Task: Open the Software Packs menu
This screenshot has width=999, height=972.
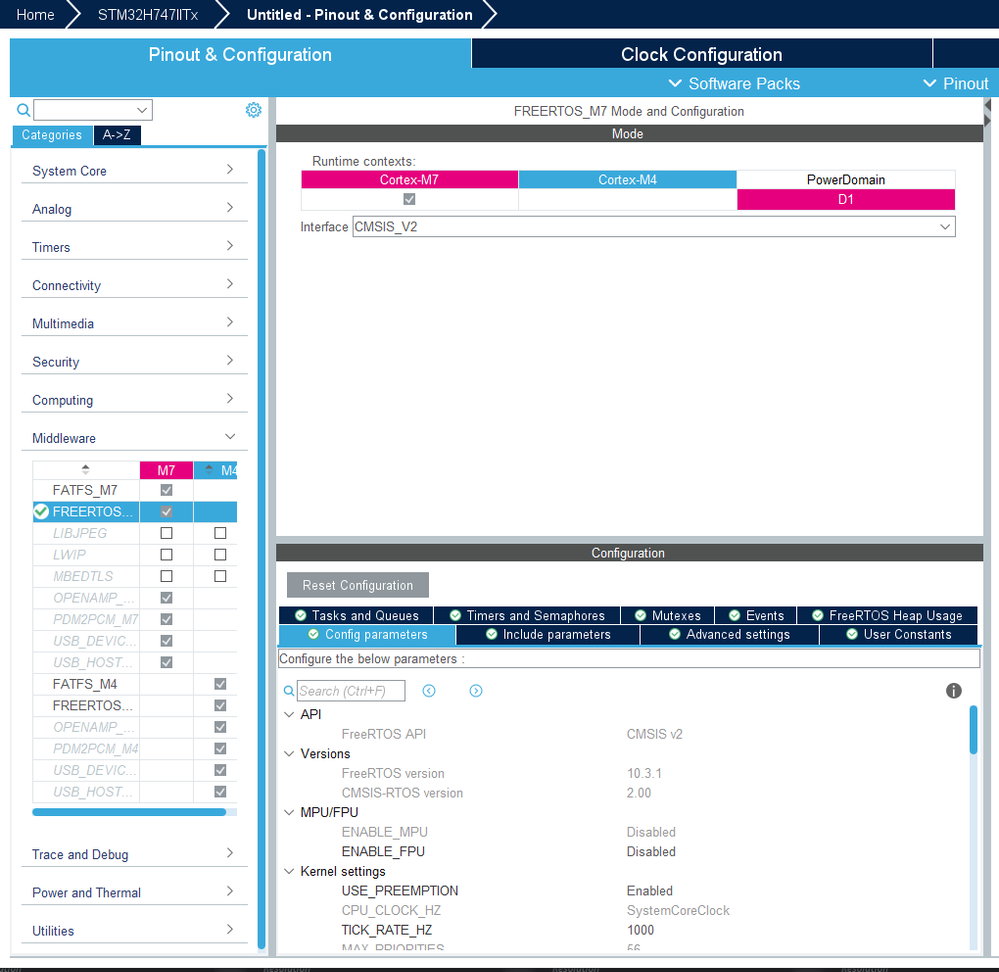Action: (x=734, y=83)
